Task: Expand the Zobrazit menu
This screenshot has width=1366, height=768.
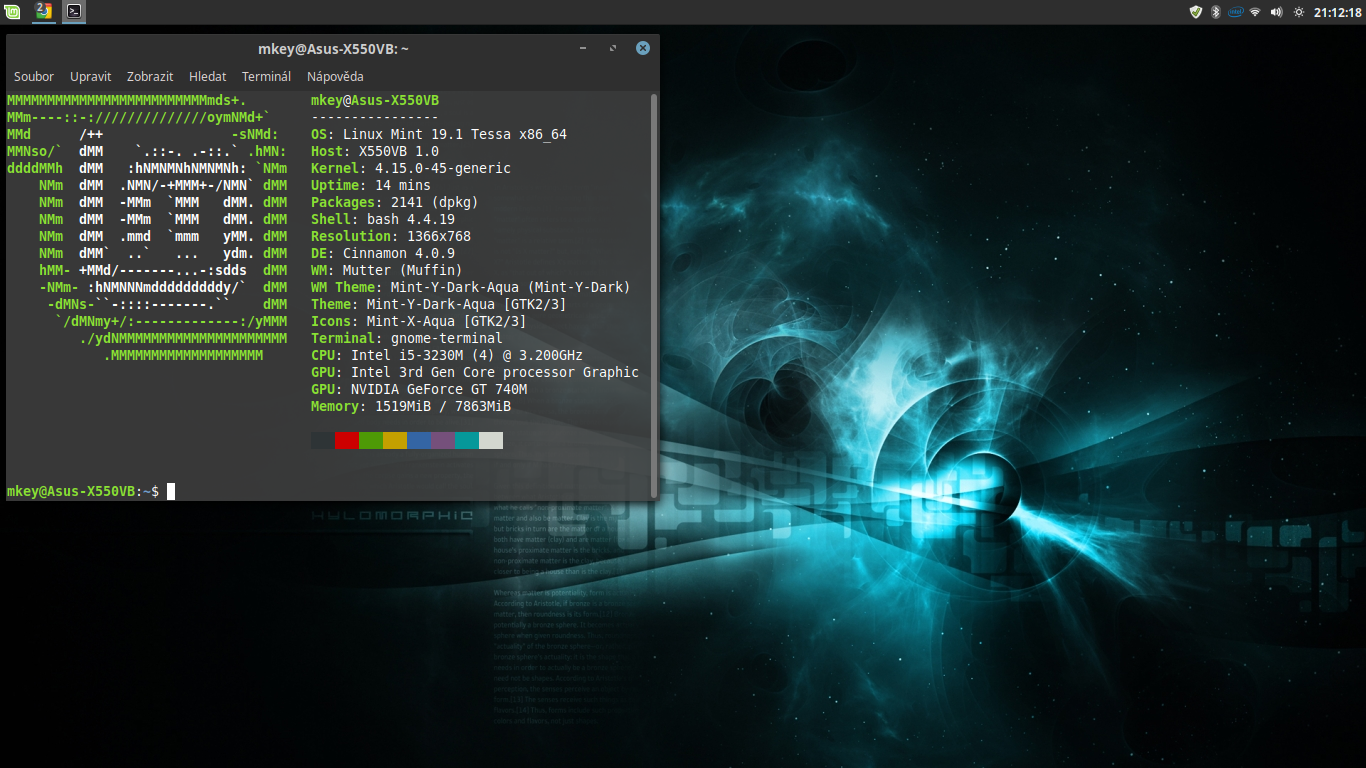Action: coord(150,76)
